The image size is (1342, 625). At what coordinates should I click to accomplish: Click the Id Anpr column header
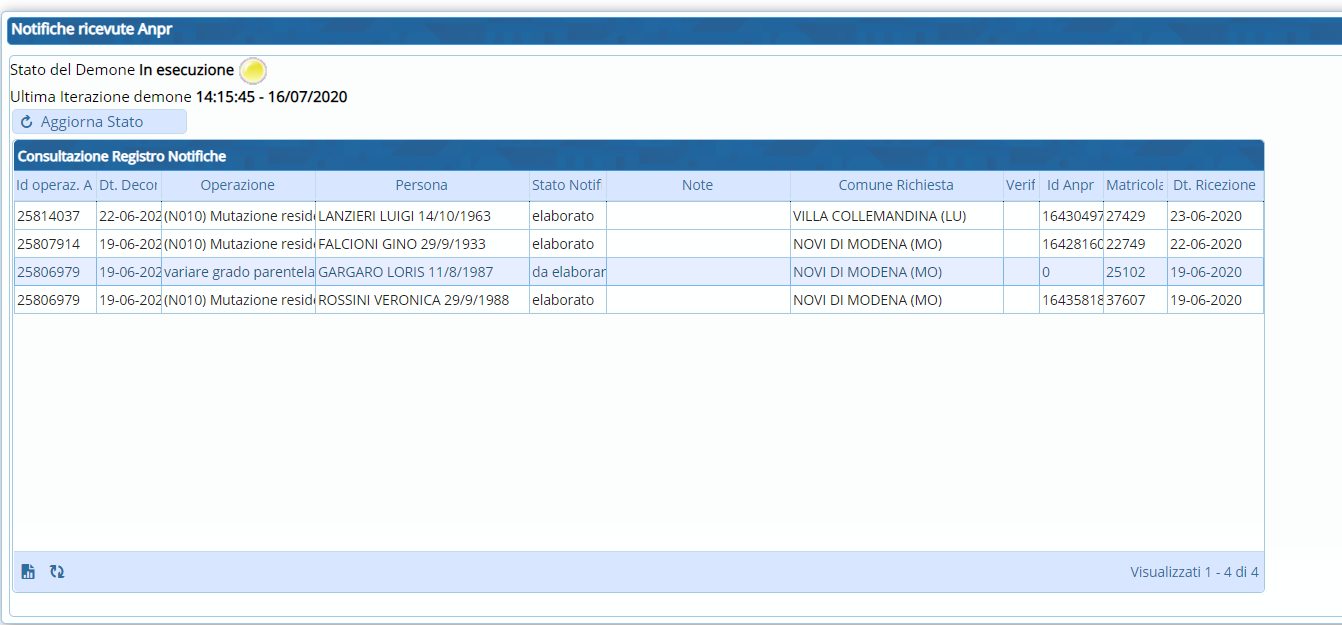point(1070,185)
